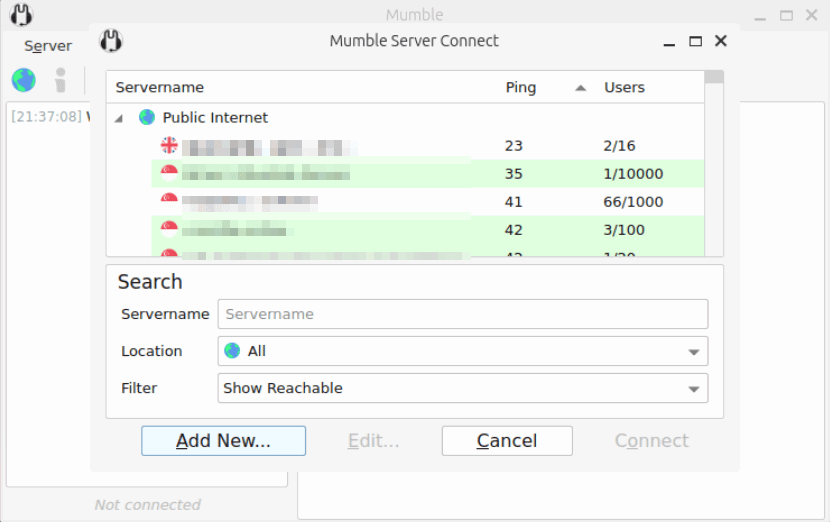Click the globe icon beside Public Internet
Image resolution: width=830 pixels, height=522 pixels.
(x=147, y=117)
